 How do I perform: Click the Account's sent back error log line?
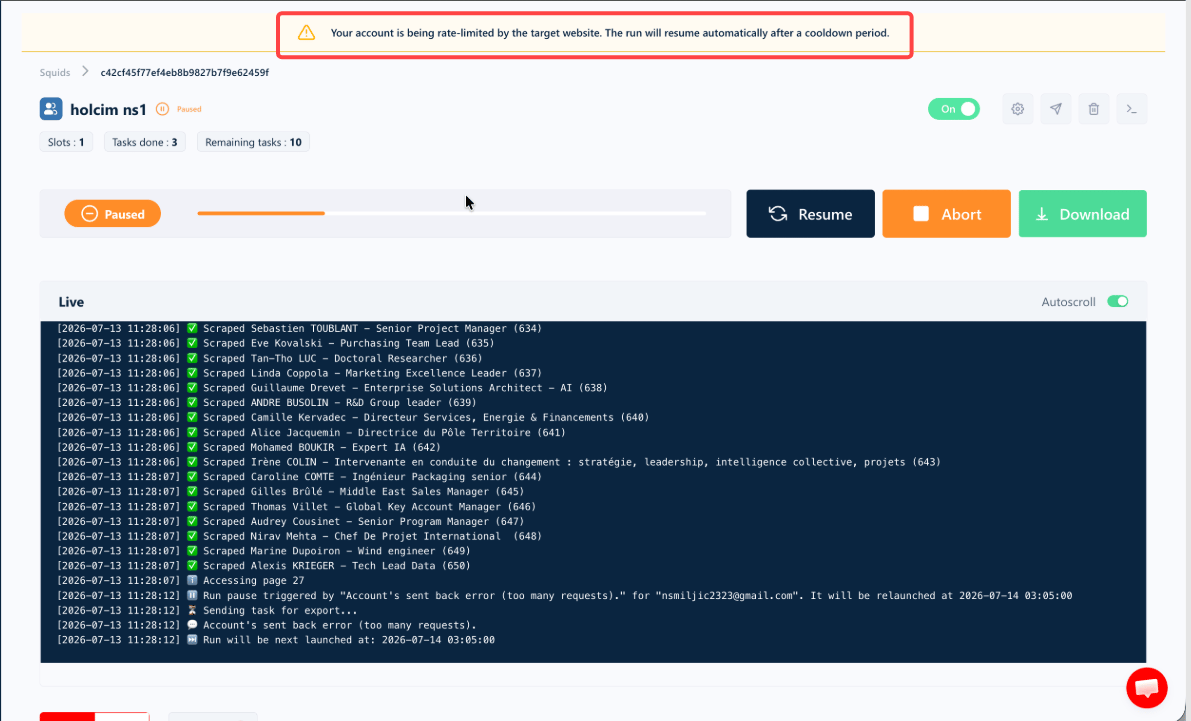[x=267, y=625]
